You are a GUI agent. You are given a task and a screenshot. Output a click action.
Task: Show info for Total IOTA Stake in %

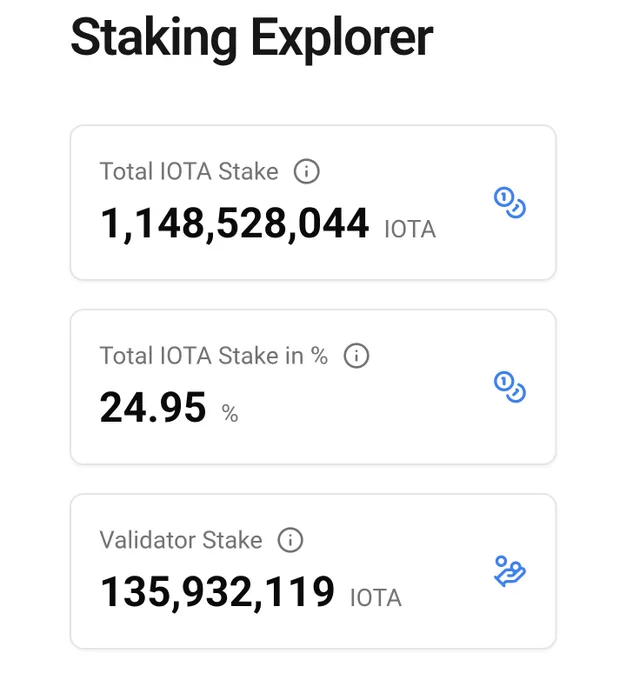pos(356,356)
